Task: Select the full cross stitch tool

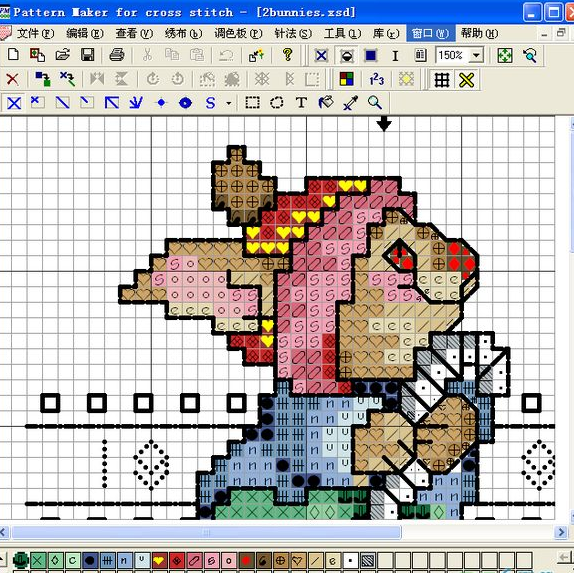Action: click(14, 103)
